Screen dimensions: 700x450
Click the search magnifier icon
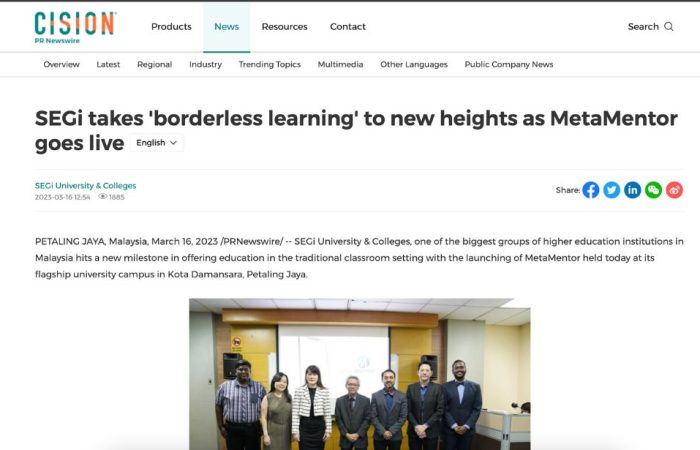tap(669, 27)
